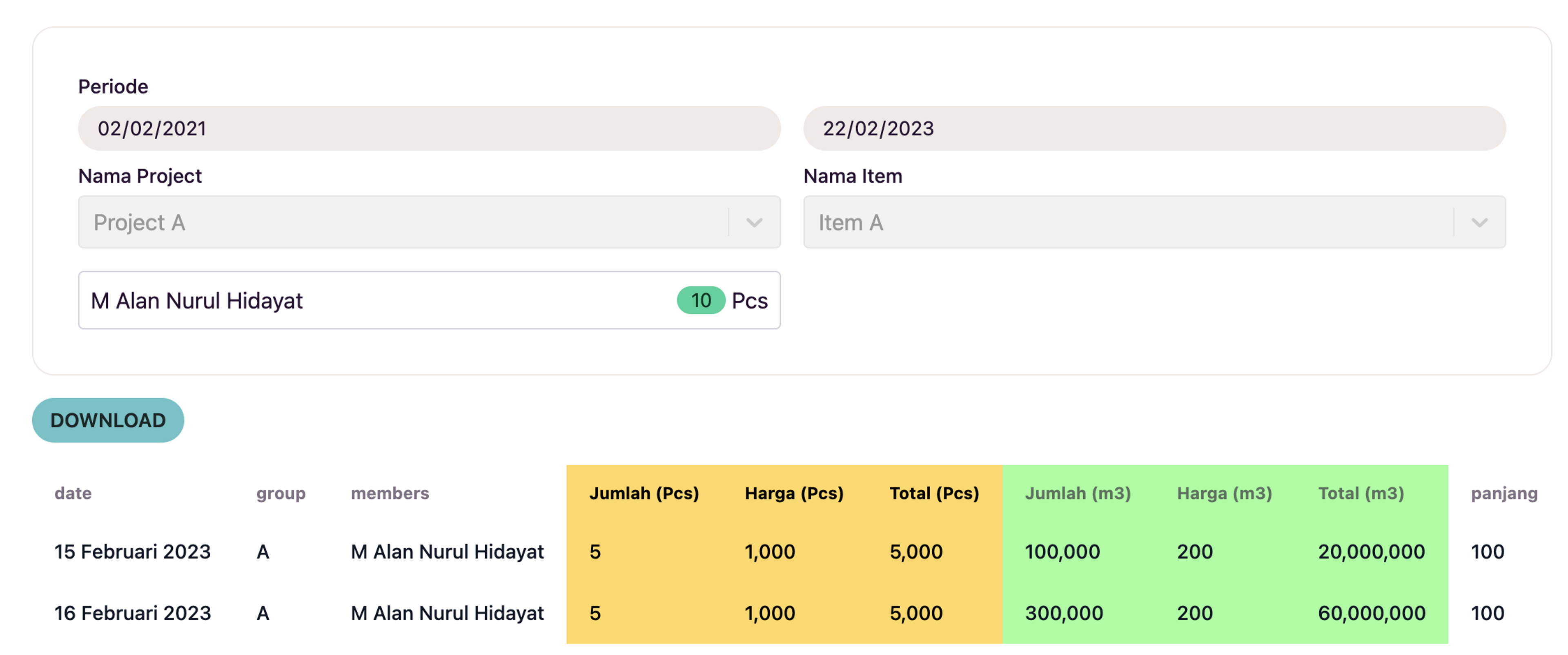Click panjang 100 in 16 Februari row
The image size is (1568, 655).
(1487, 613)
